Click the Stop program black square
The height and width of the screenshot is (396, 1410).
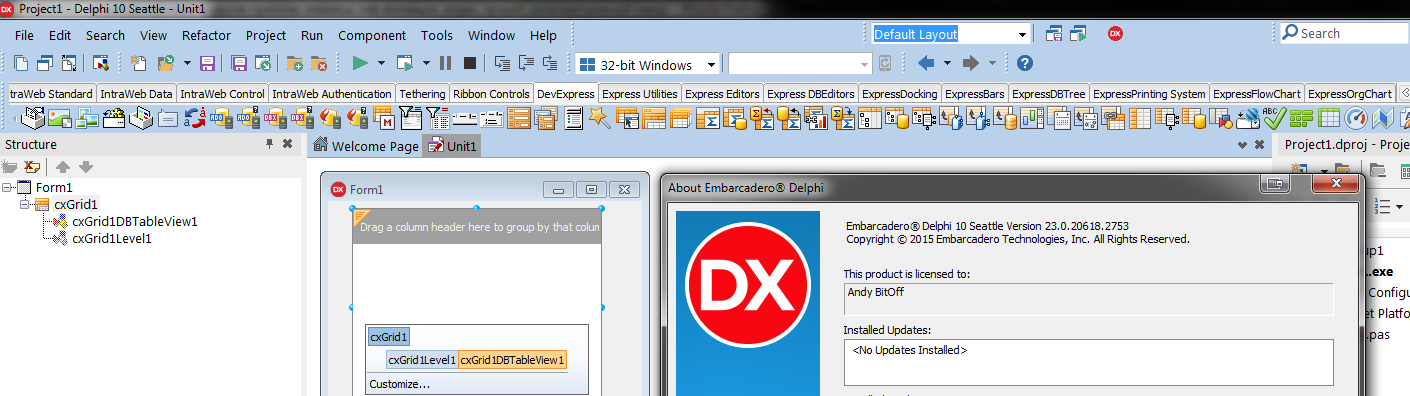469,63
